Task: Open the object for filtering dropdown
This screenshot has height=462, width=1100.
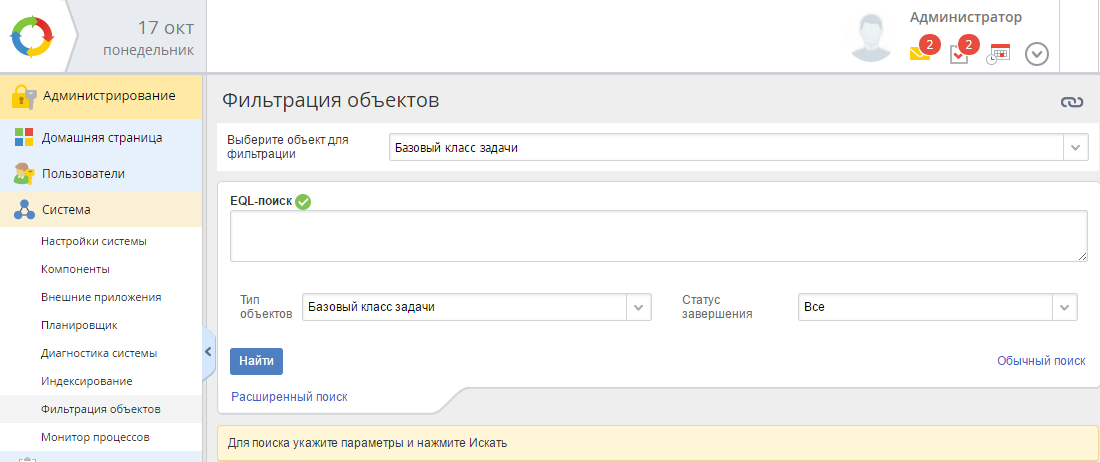Action: coord(1076,148)
